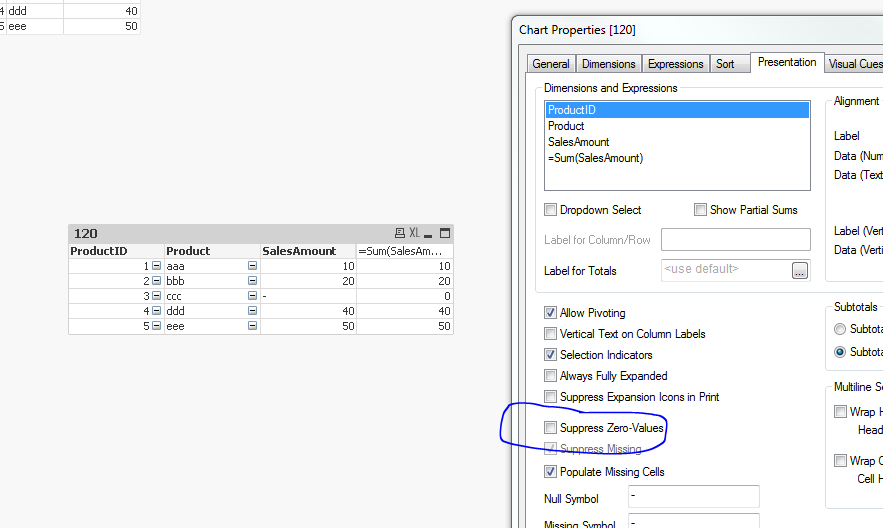Collapse the eee Product row minus icon
The width and height of the screenshot is (883, 528).
coord(252,327)
